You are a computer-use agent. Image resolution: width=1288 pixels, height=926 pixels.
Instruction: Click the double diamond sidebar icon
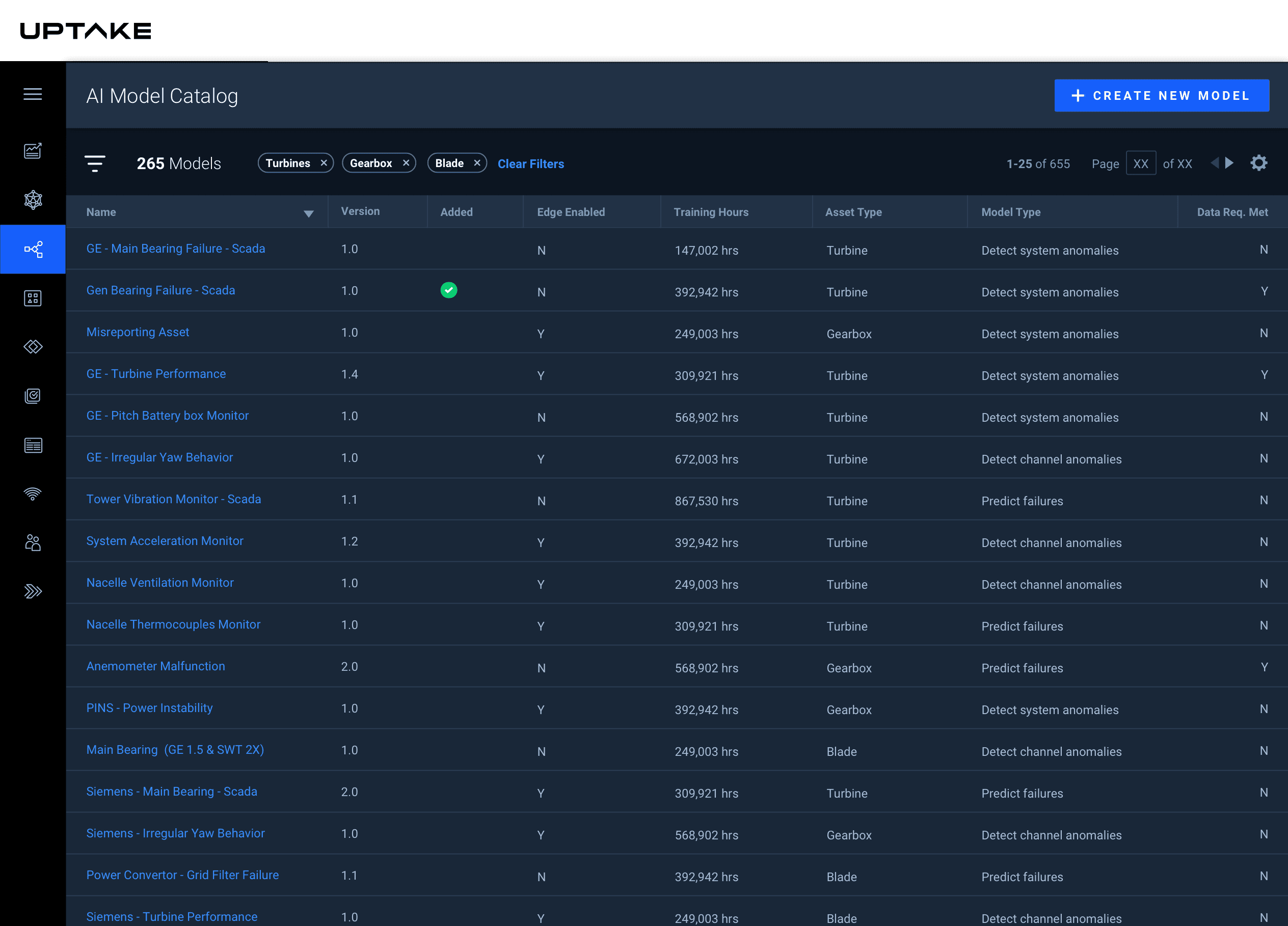[33, 346]
